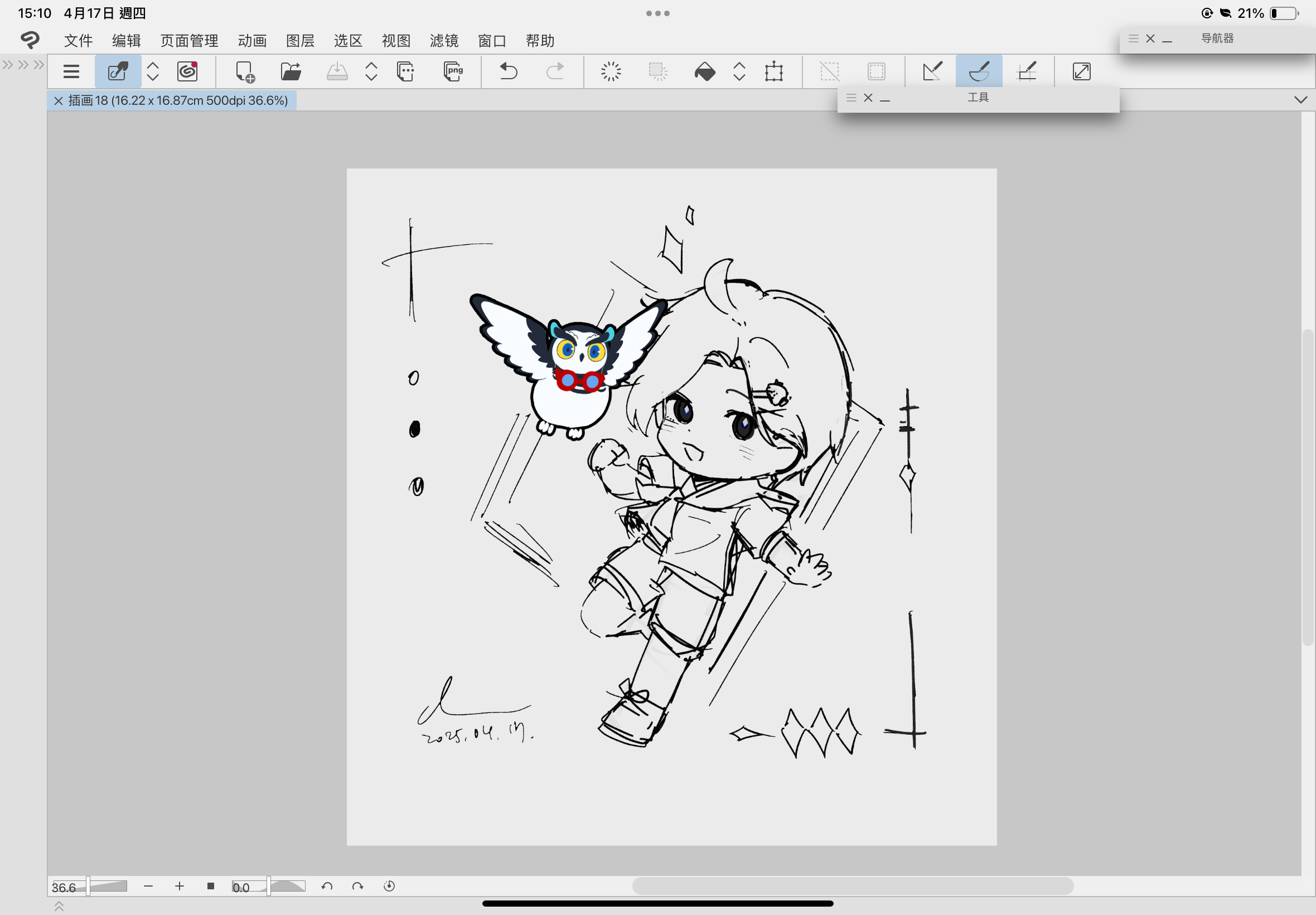Expand the fill options up-down arrows
Viewport: 1316px width, 915px height.
point(739,71)
